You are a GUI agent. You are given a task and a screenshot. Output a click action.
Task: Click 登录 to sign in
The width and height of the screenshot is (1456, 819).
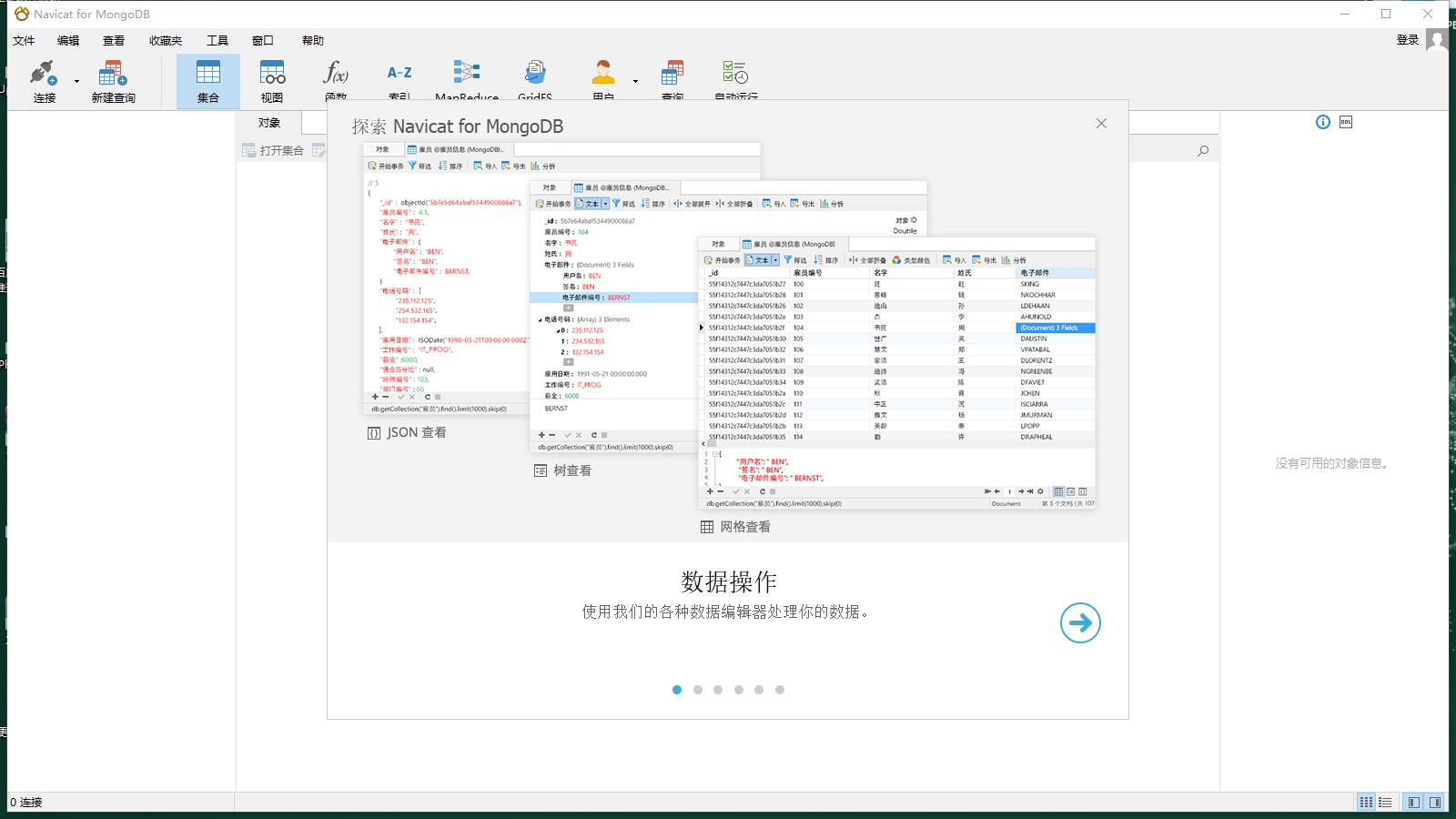(x=1408, y=40)
